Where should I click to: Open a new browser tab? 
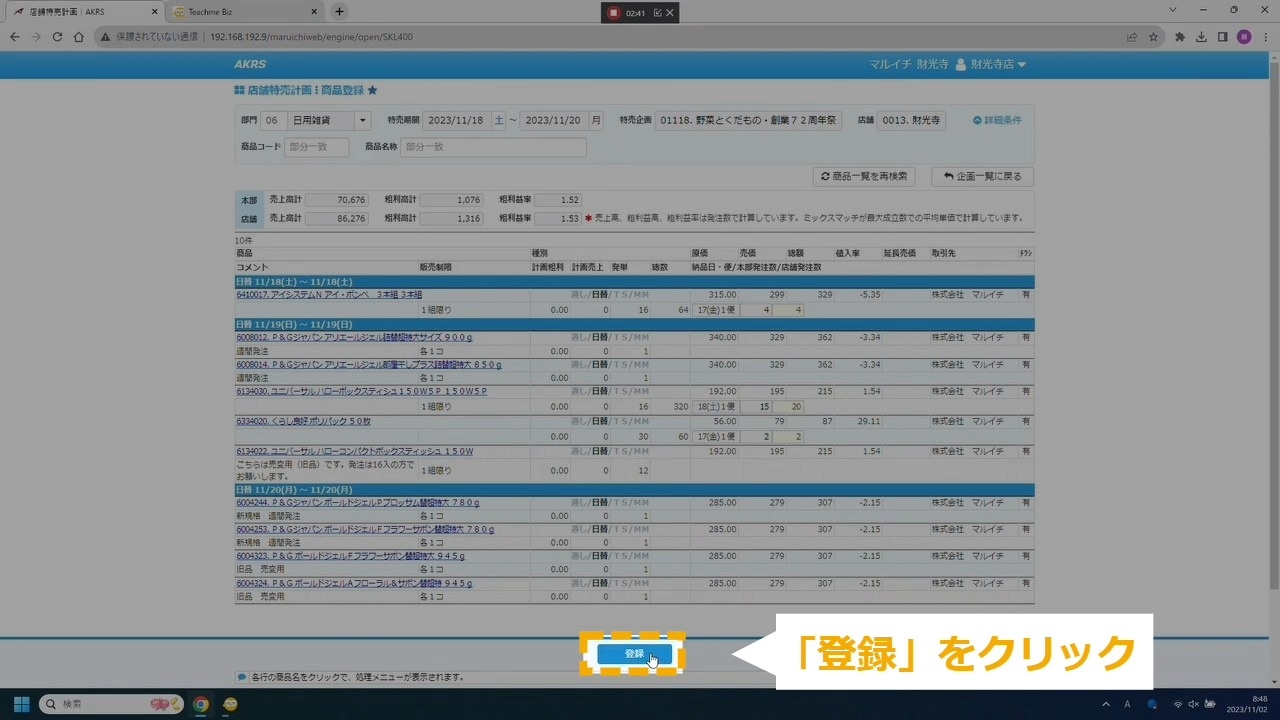tap(339, 12)
